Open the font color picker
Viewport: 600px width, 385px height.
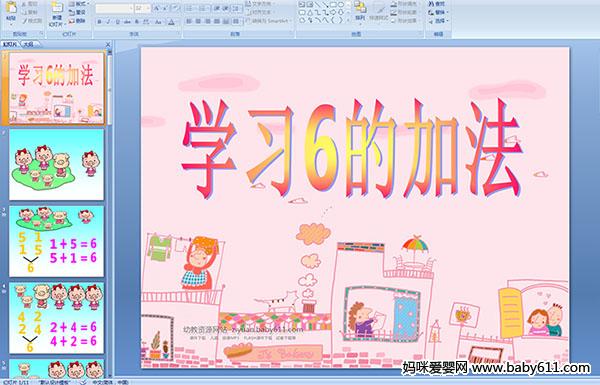(x=172, y=22)
